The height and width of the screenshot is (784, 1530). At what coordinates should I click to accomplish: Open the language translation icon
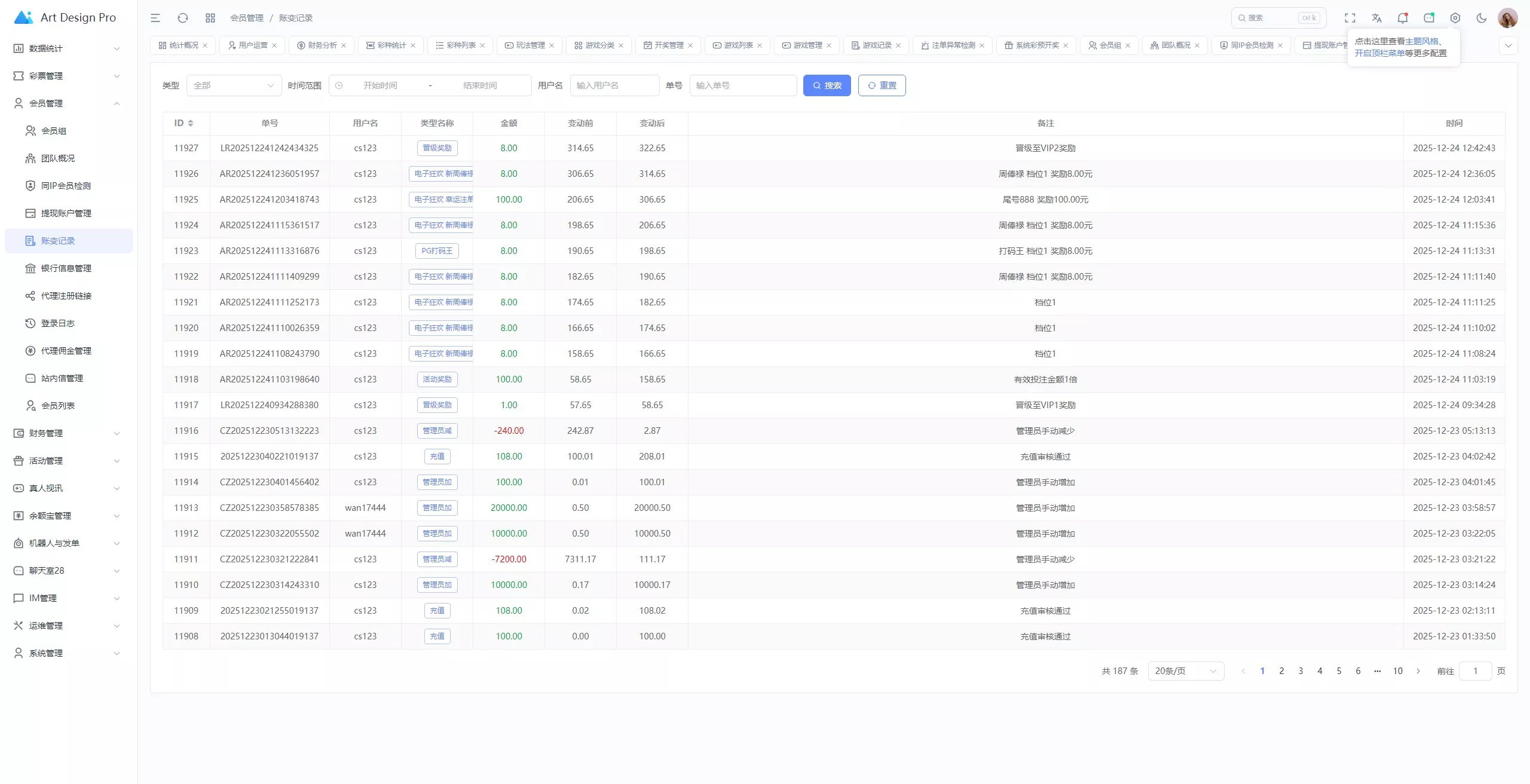coord(1376,18)
